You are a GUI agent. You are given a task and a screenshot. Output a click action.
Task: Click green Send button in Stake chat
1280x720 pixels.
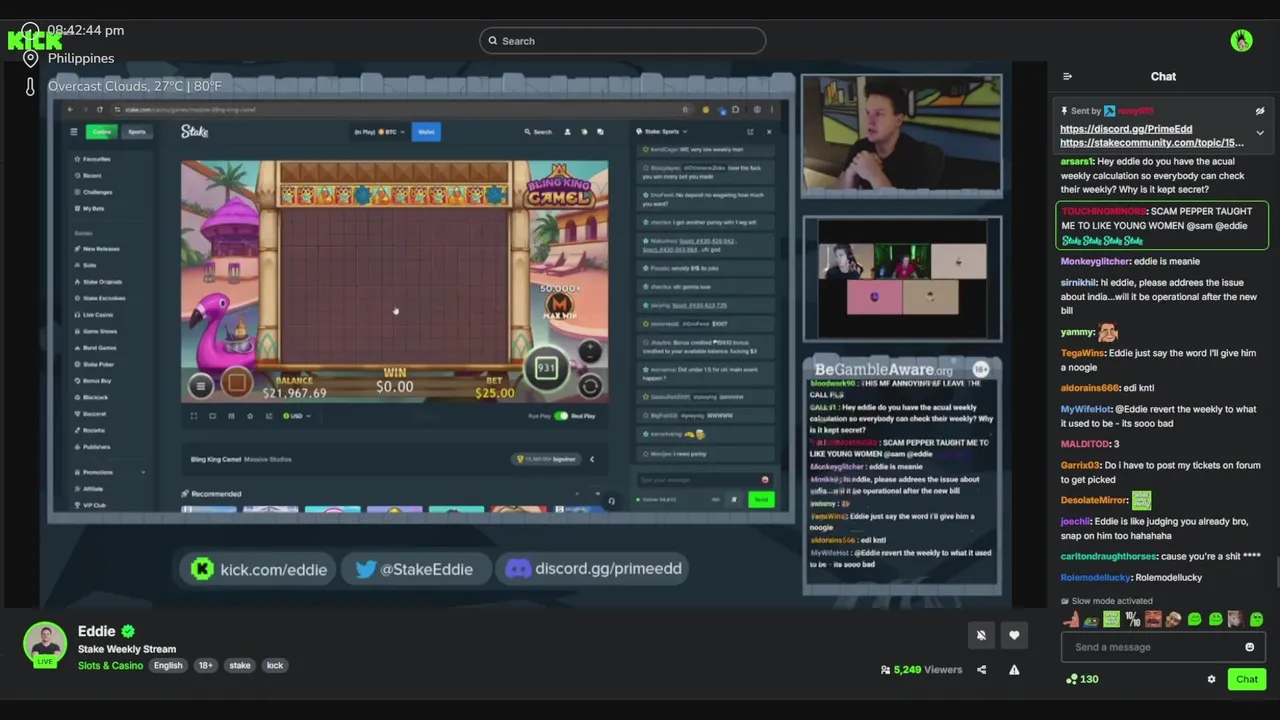coord(761,499)
